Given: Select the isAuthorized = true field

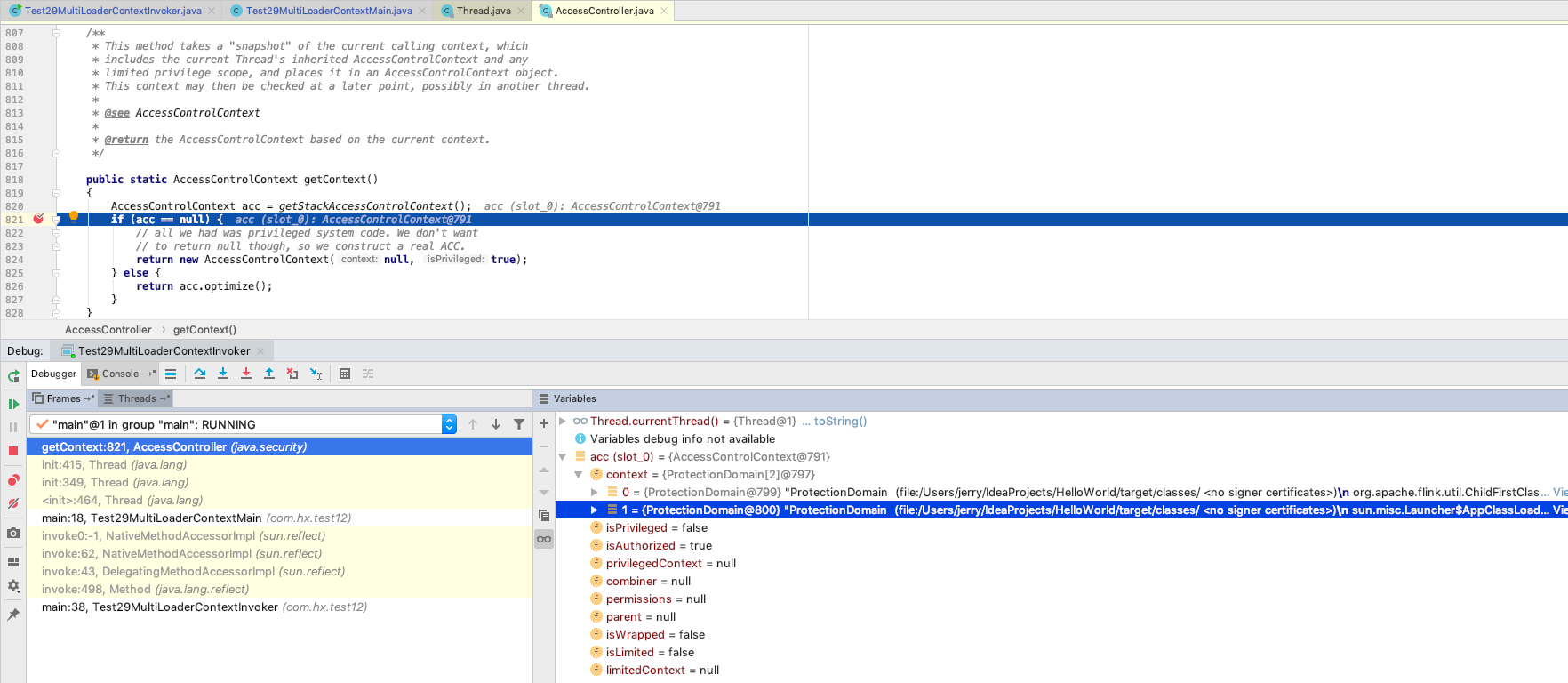Looking at the screenshot, I should click(x=659, y=545).
